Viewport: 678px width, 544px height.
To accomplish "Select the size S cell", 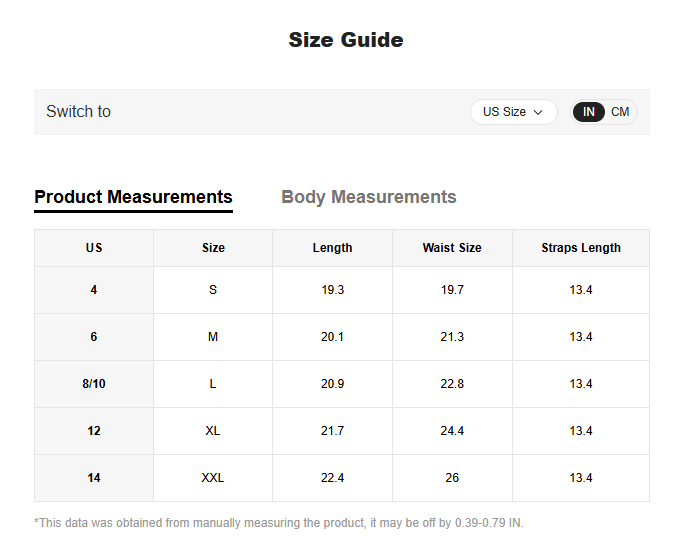I will click(213, 290).
